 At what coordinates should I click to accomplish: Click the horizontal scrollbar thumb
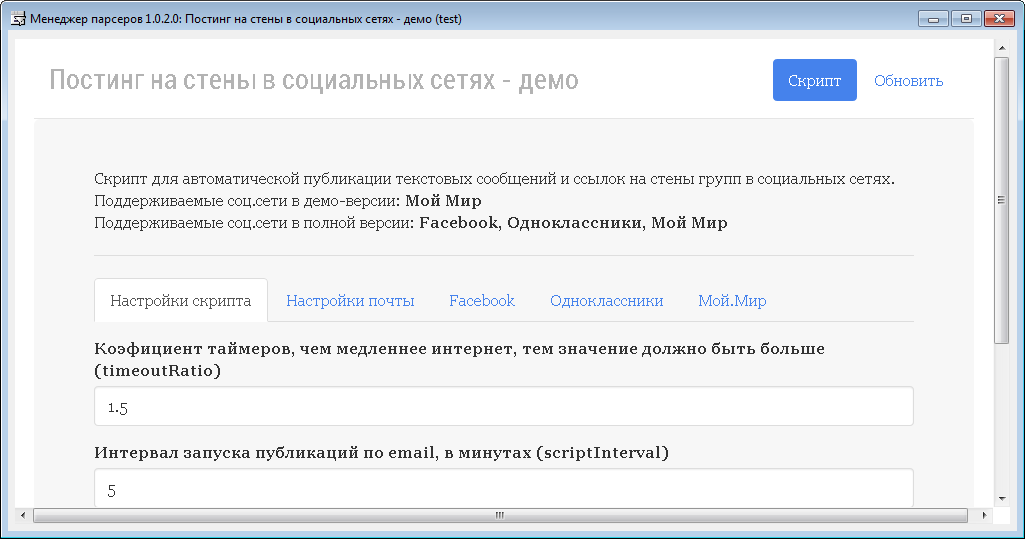click(500, 515)
